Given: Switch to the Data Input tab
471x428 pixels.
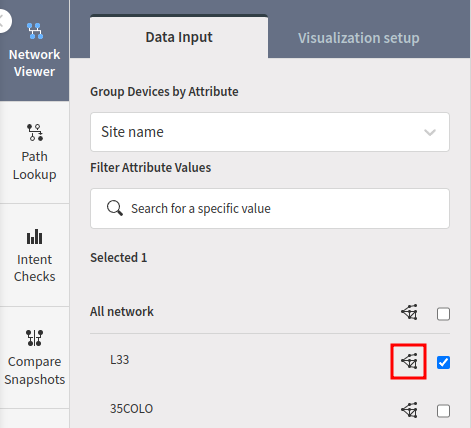Looking at the screenshot, I should (179, 37).
